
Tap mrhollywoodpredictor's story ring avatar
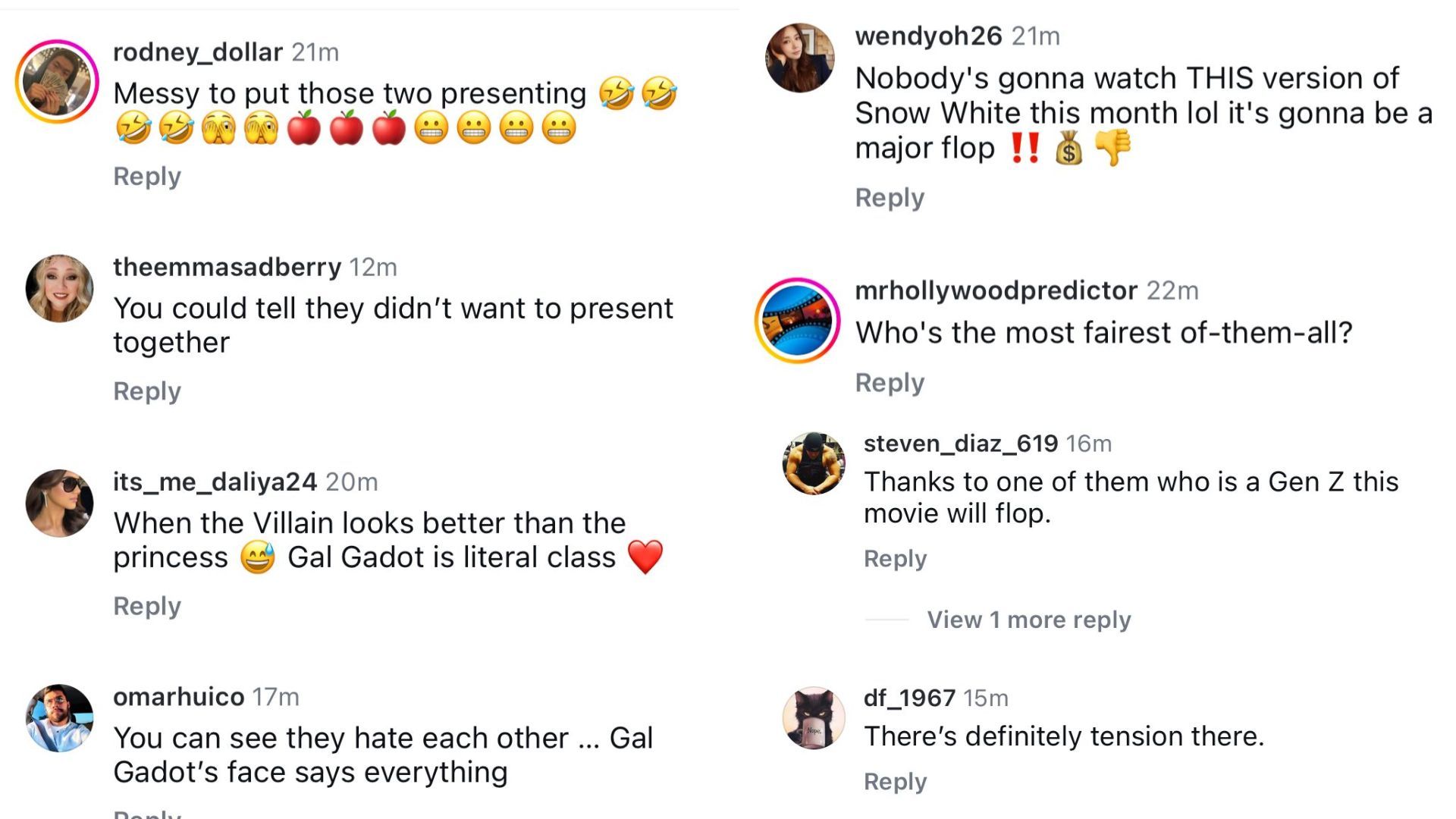point(797,320)
